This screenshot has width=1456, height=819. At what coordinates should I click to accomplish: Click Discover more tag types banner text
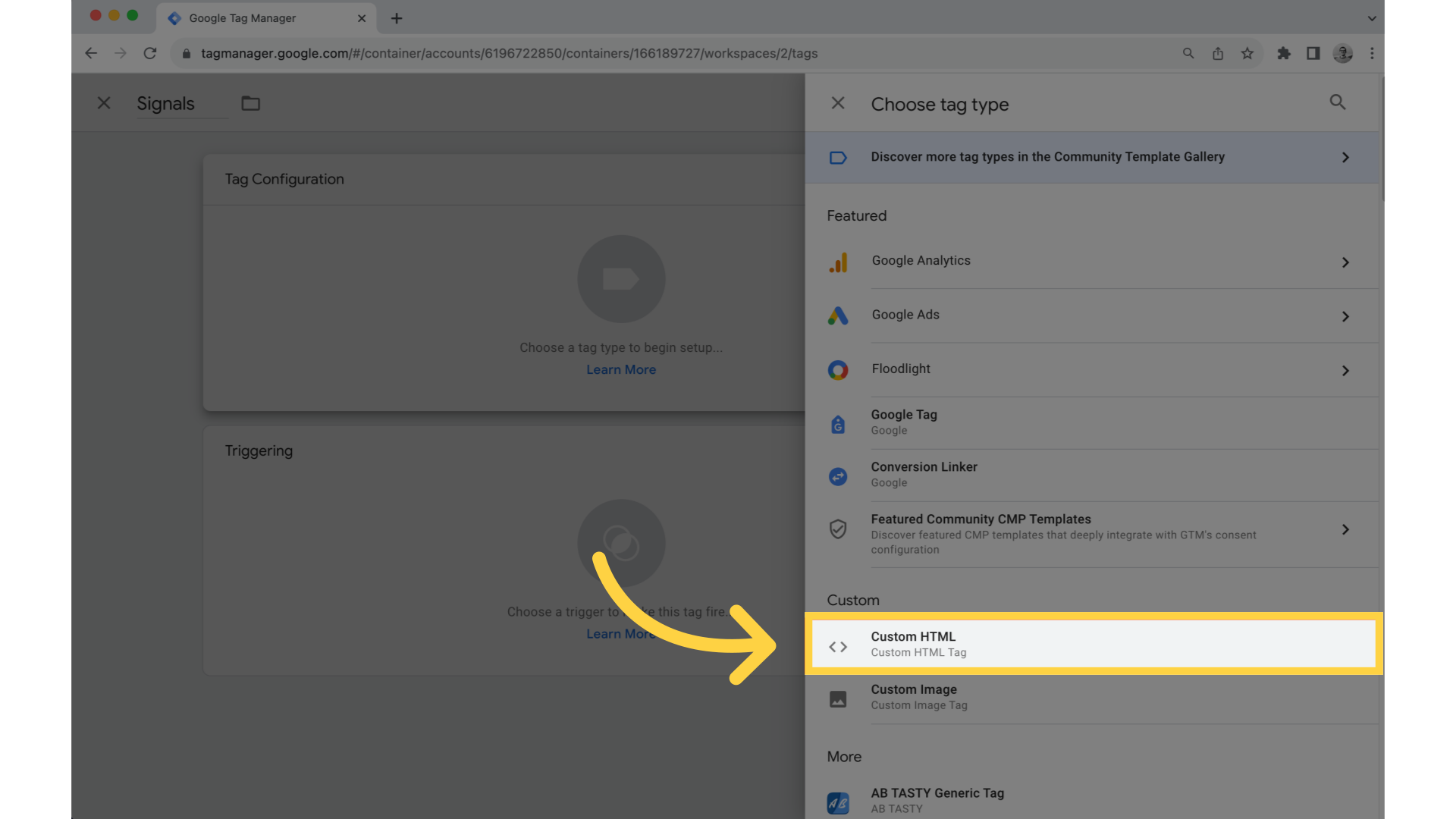[x=1047, y=157]
